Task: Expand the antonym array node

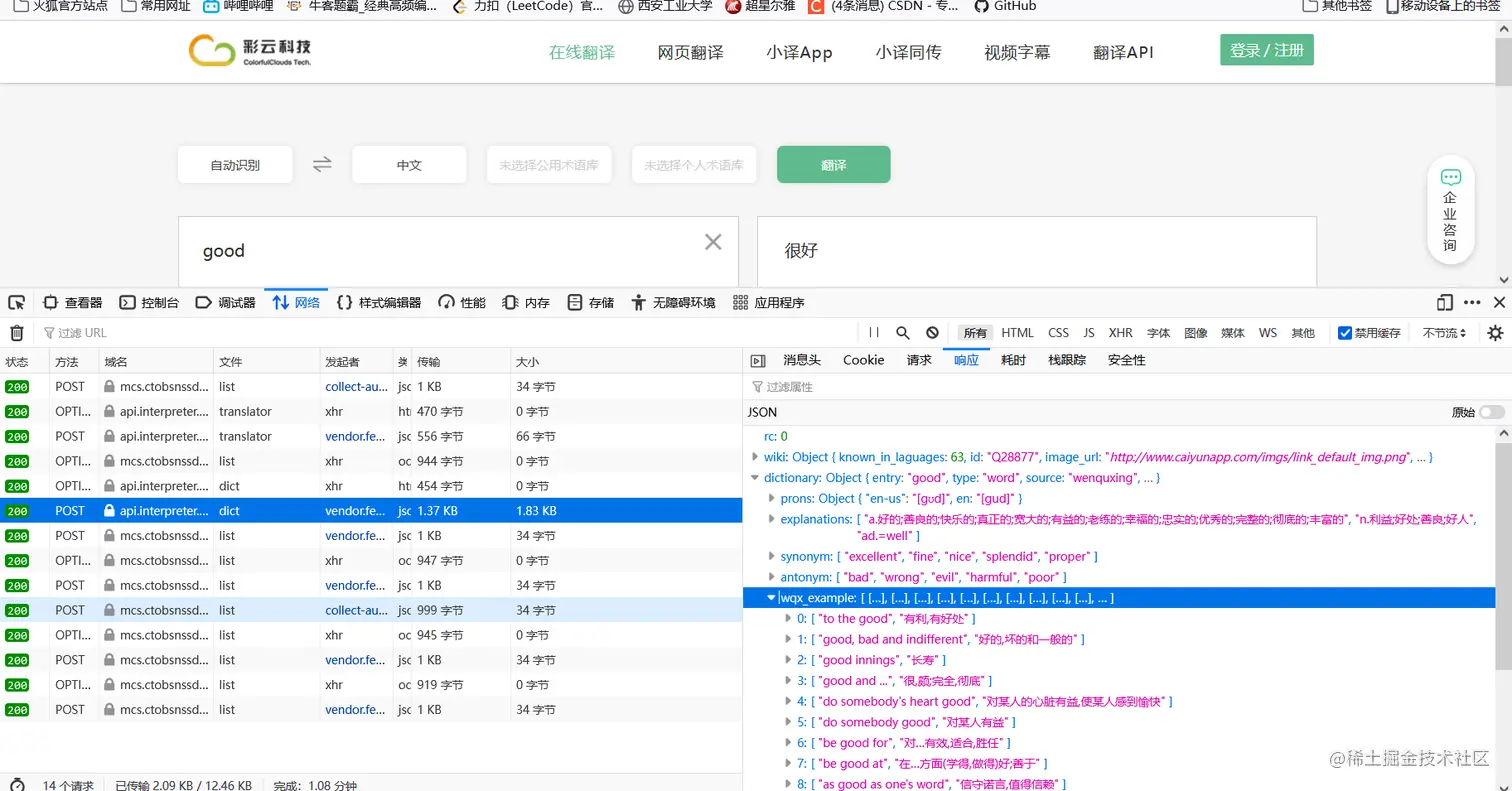Action: (x=771, y=577)
